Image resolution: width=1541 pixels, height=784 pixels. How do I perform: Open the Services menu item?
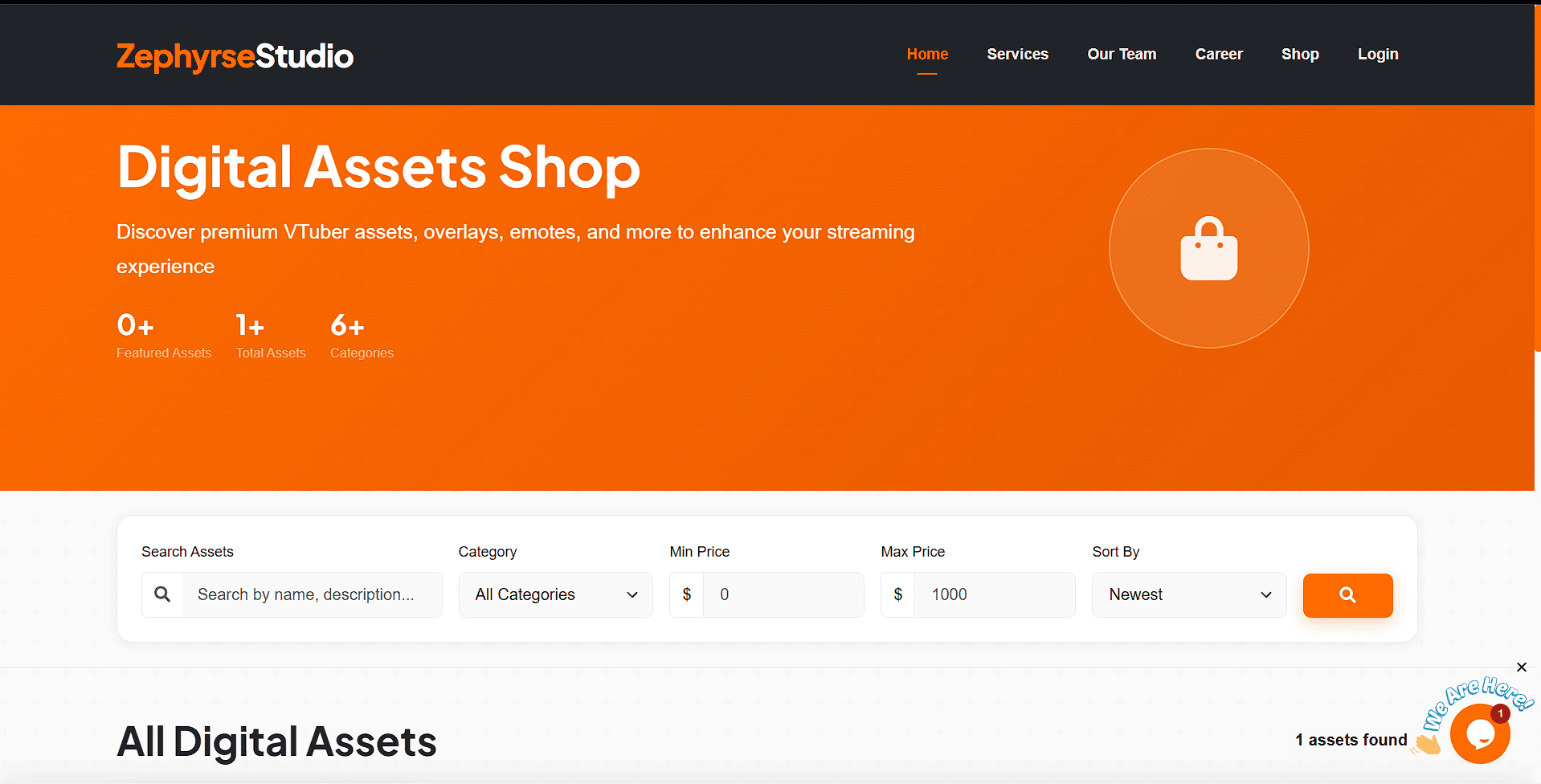tap(1017, 54)
